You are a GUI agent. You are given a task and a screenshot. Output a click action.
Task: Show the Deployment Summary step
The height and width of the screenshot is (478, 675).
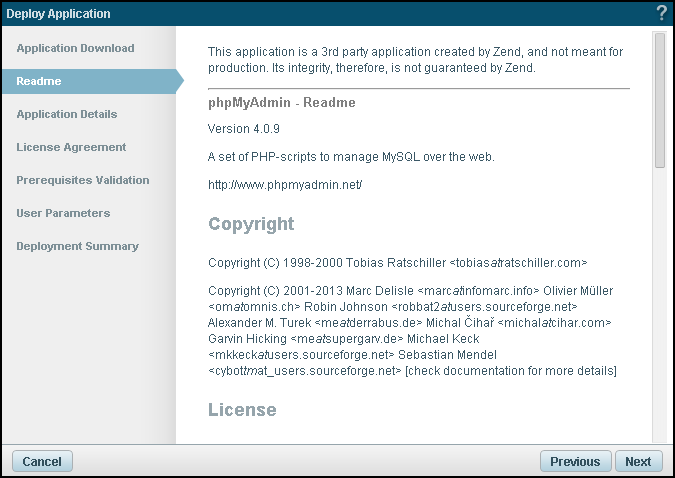(77, 246)
